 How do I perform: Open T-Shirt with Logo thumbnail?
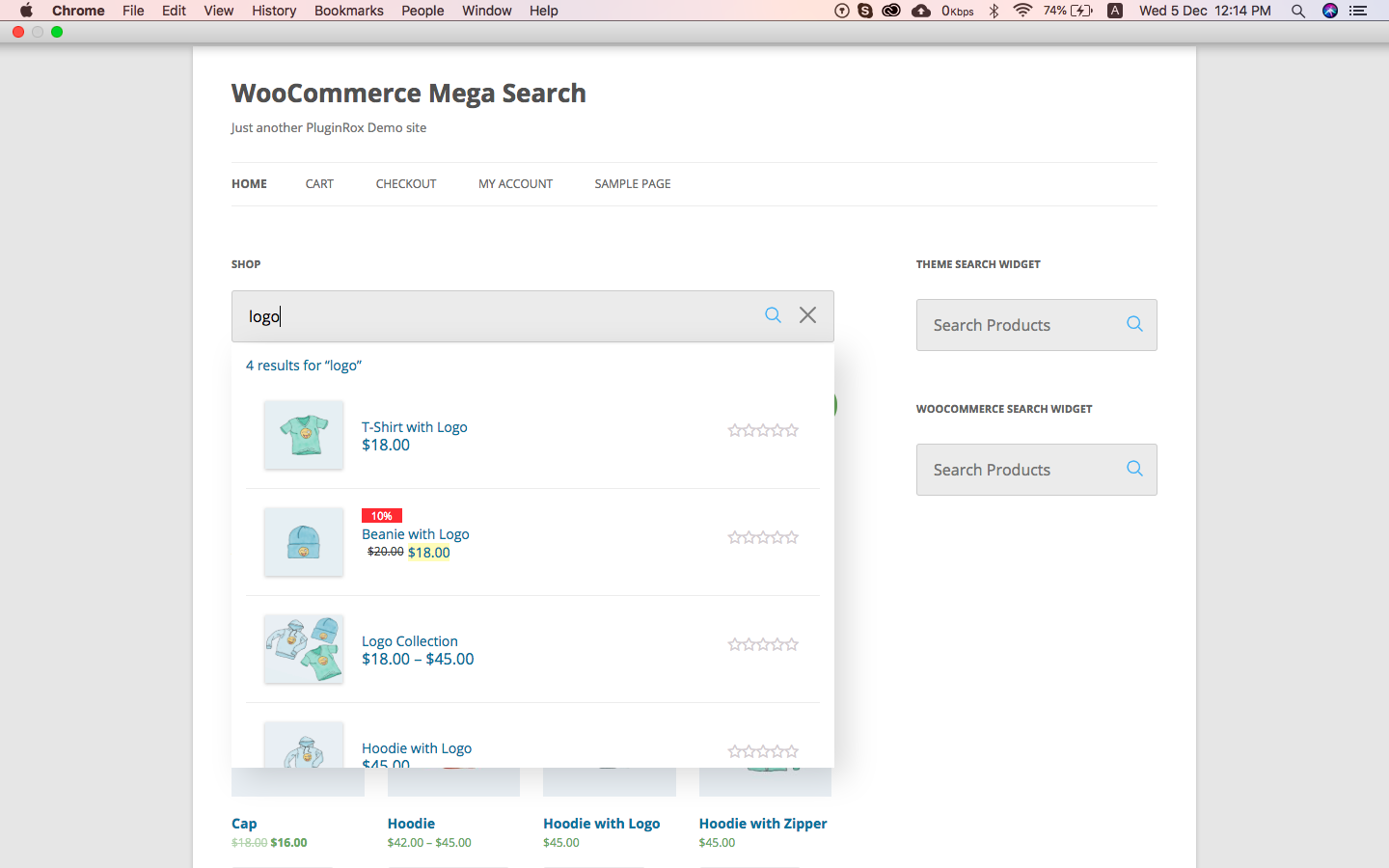coord(304,435)
